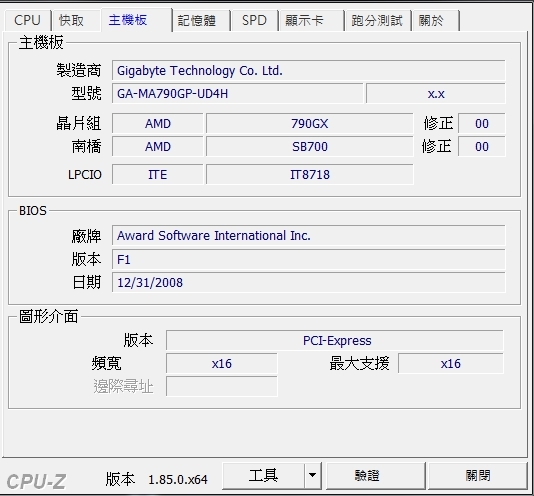Click the CPU-Z logo text
Viewport: 534px width, 496px height.
(x=36, y=481)
